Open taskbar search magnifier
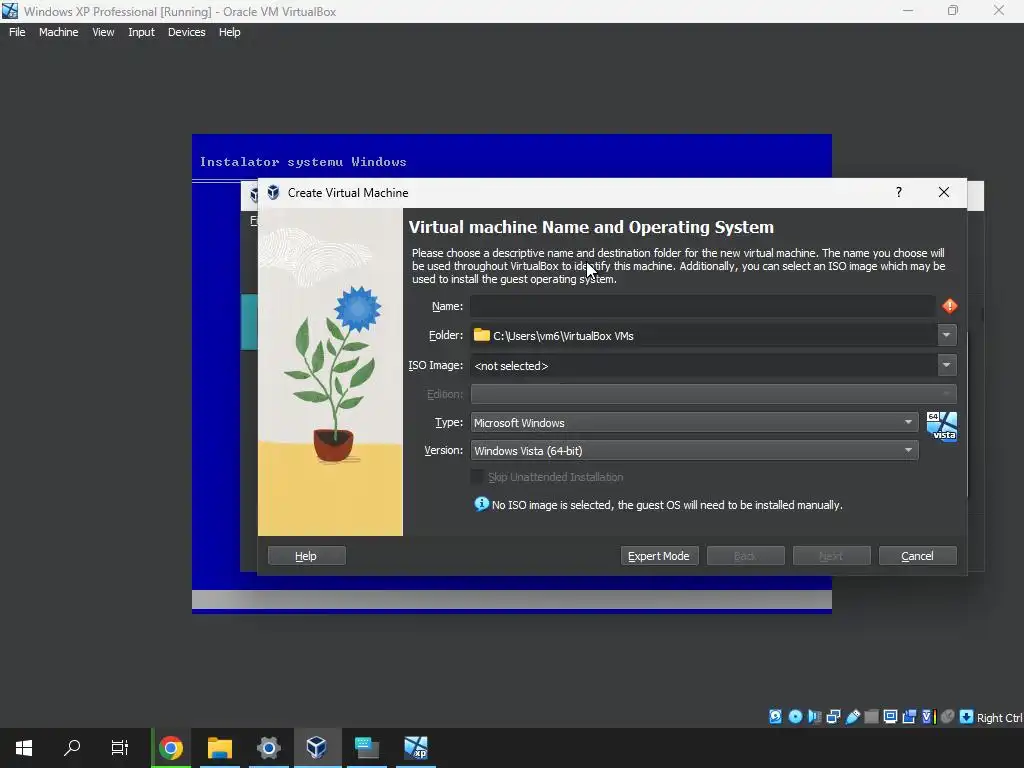1024x768 pixels. pos(72,748)
